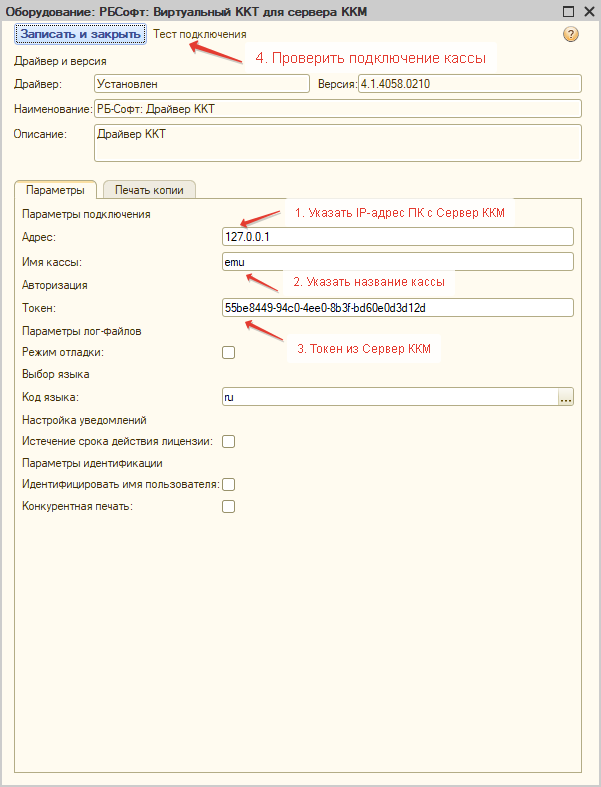The height and width of the screenshot is (787, 601).
Task: Maximize the equipment settings window
Action: (x=568, y=11)
